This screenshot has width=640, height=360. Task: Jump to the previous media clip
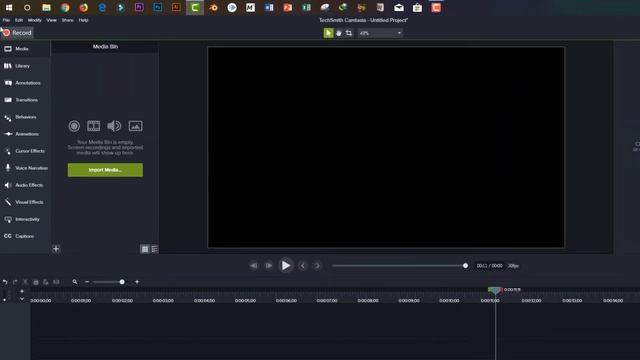(302, 266)
